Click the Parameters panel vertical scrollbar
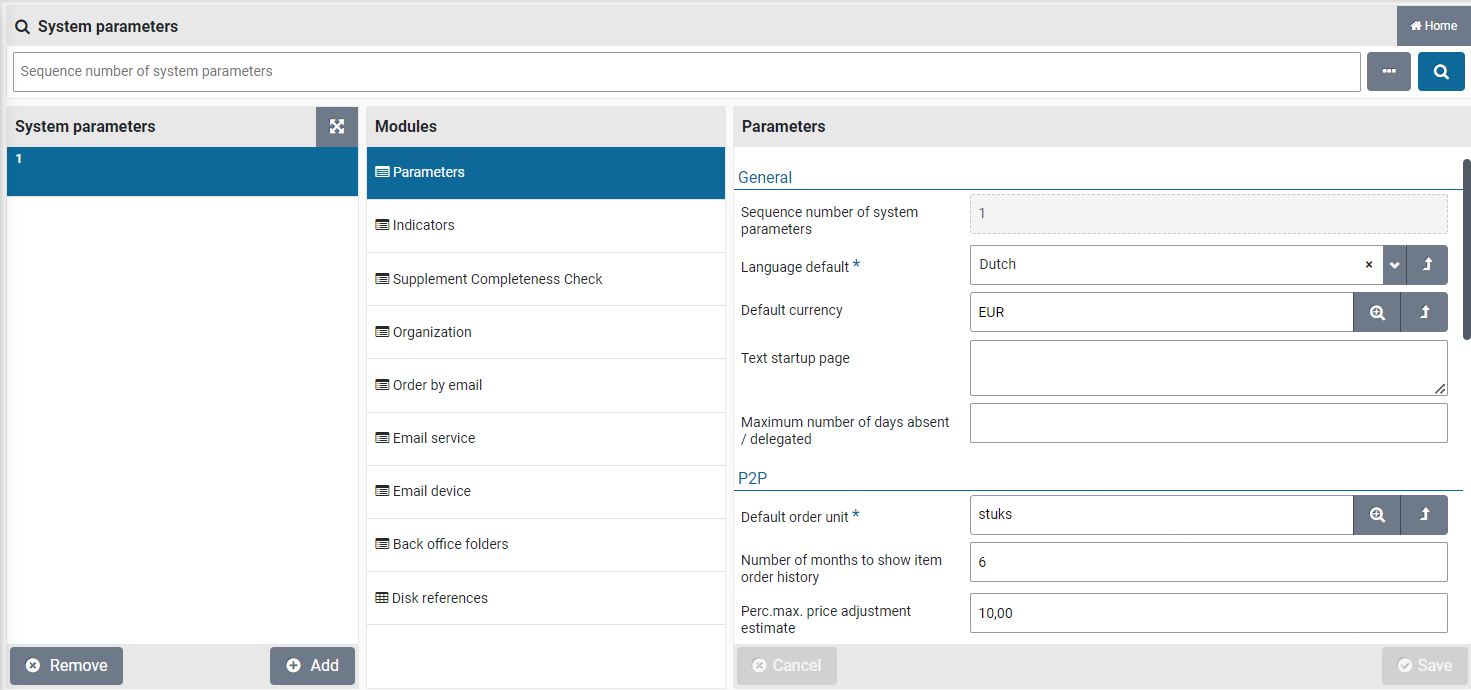1471x690 pixels. tap(1466, 250)
